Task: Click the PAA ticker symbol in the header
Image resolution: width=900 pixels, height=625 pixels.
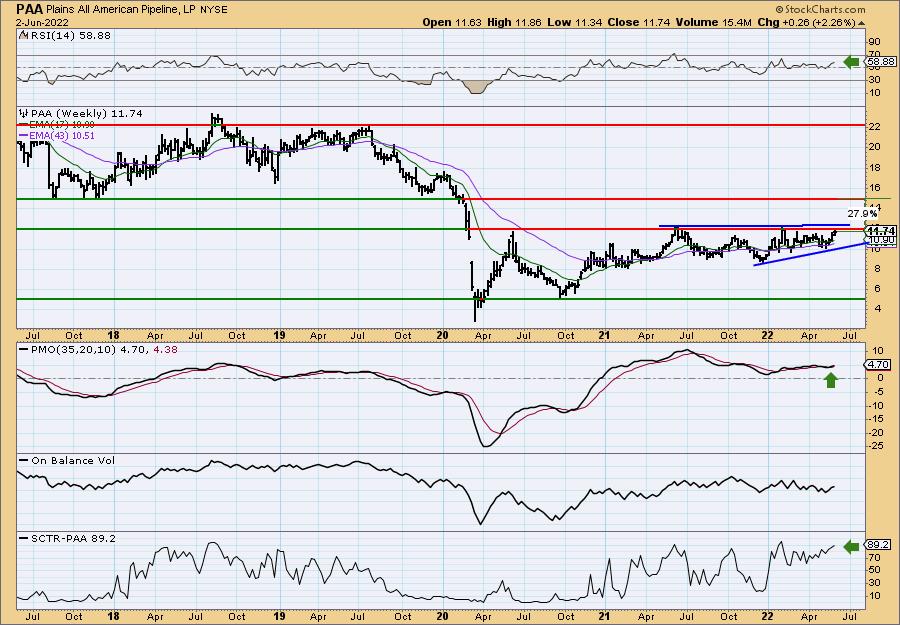Action: tap(31, 9)
